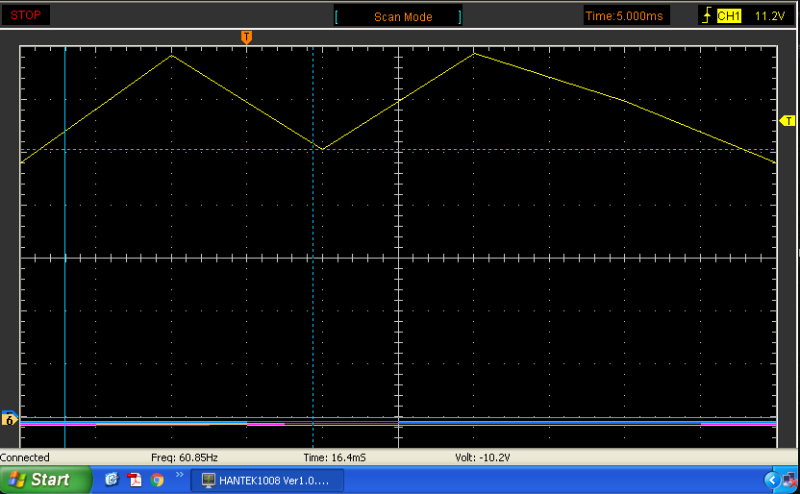The height and width of the screenshot is (494, 800).
Task: Click the solid blue vertical cursor line
Action: point(64,250)
